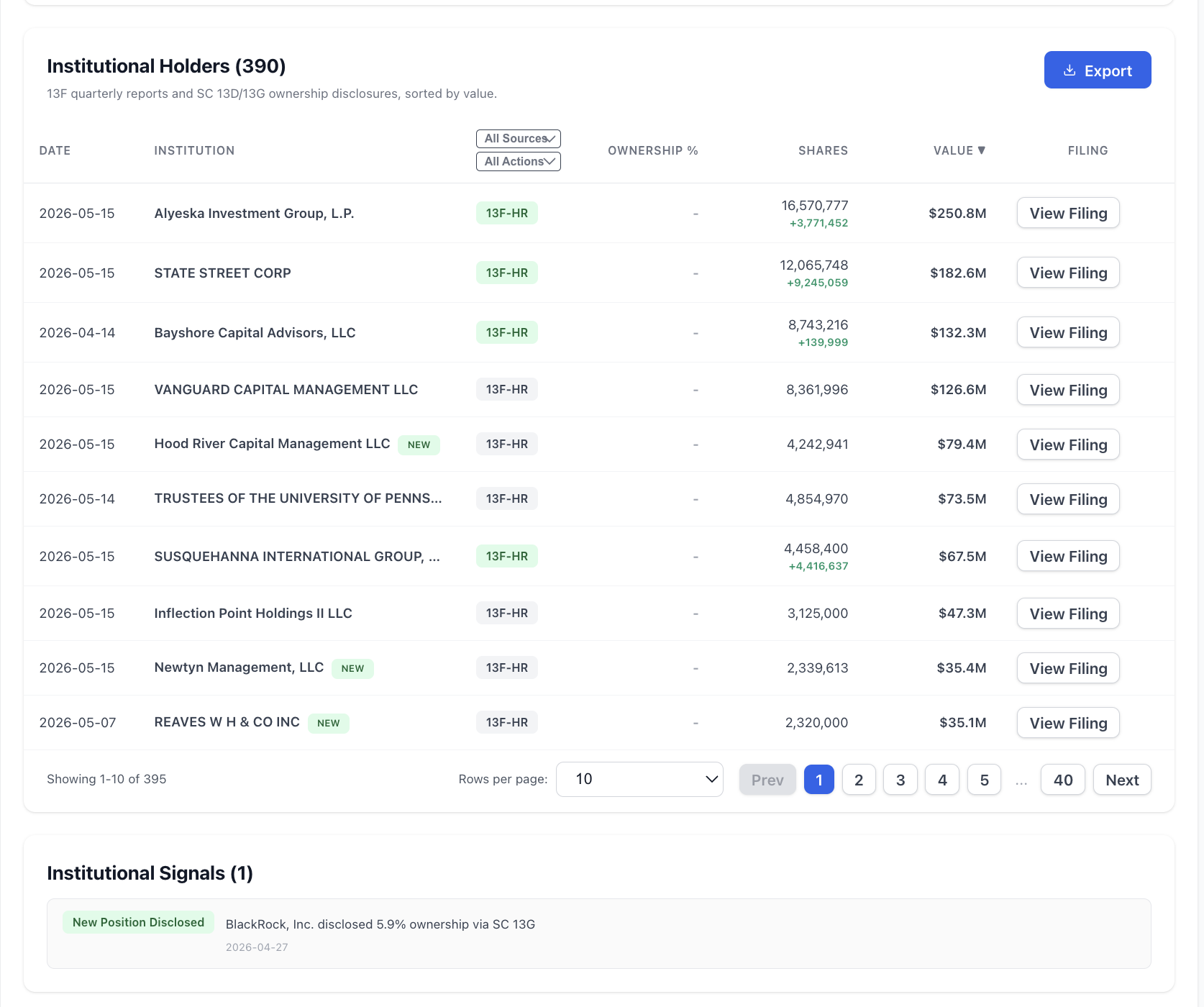Click the Institutional Holders (390) heading
The height and width of the screenshot is (1007, 1204).
coord(166,65)
